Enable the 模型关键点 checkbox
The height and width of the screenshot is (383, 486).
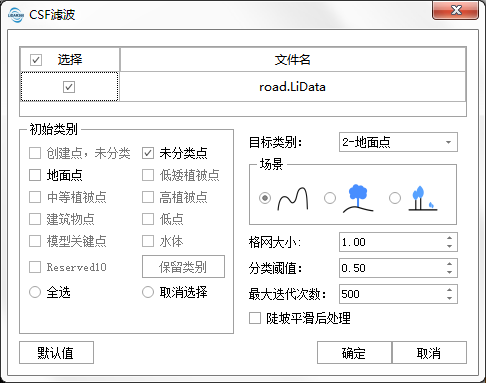point(35,241)
